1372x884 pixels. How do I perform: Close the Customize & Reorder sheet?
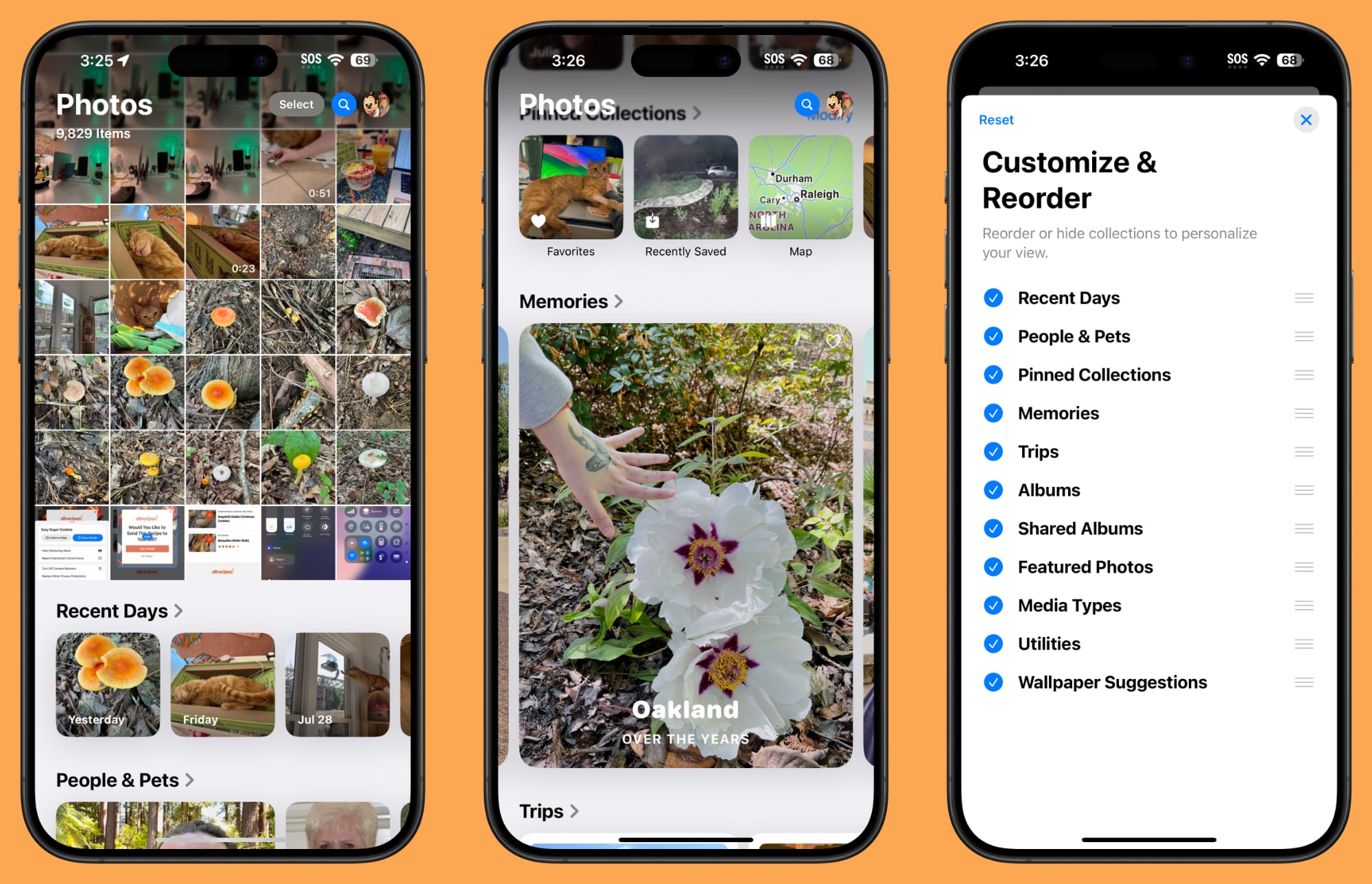1306,120
